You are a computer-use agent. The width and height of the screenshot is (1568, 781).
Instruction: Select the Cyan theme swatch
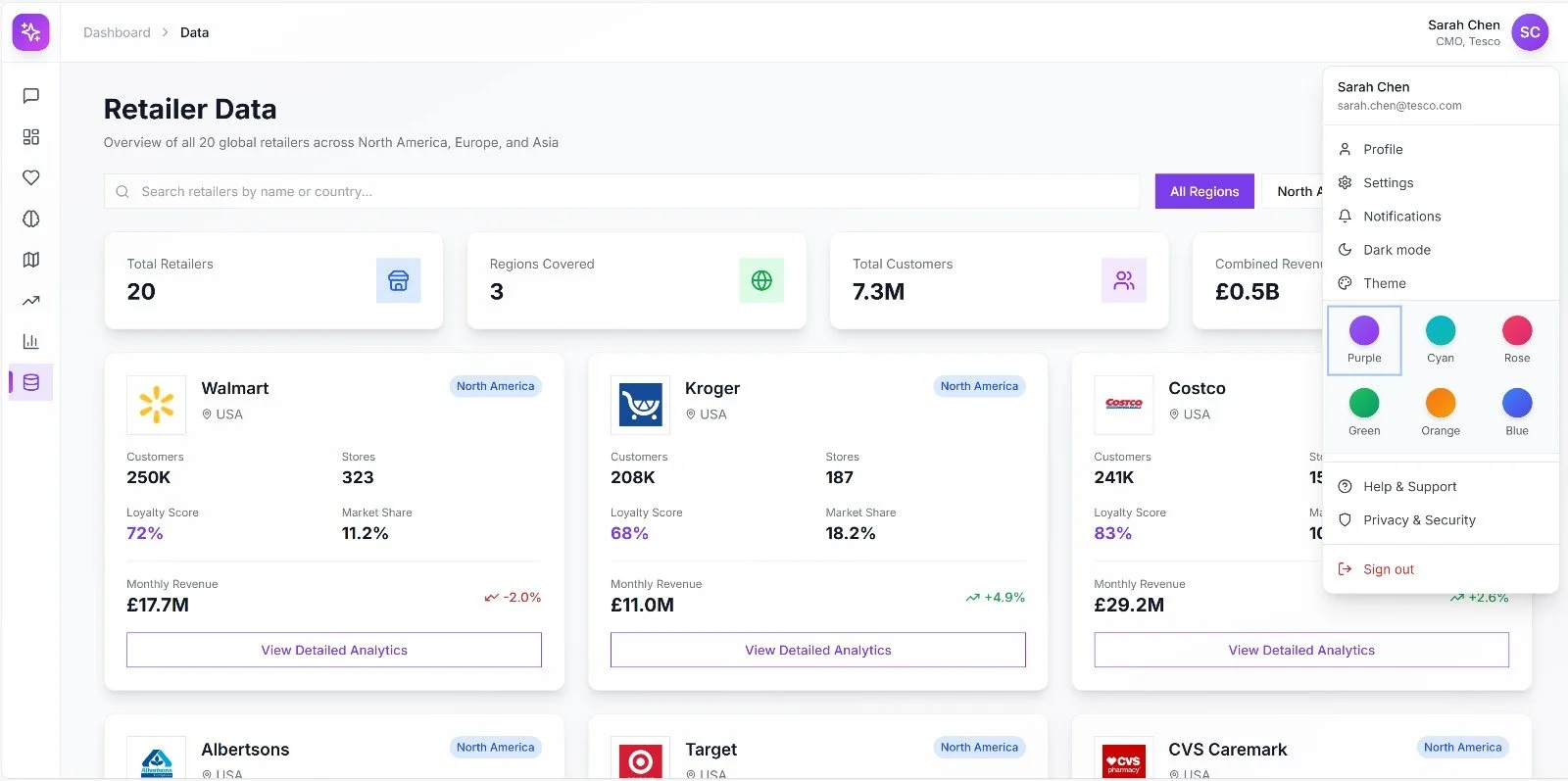coord(1441,340)
